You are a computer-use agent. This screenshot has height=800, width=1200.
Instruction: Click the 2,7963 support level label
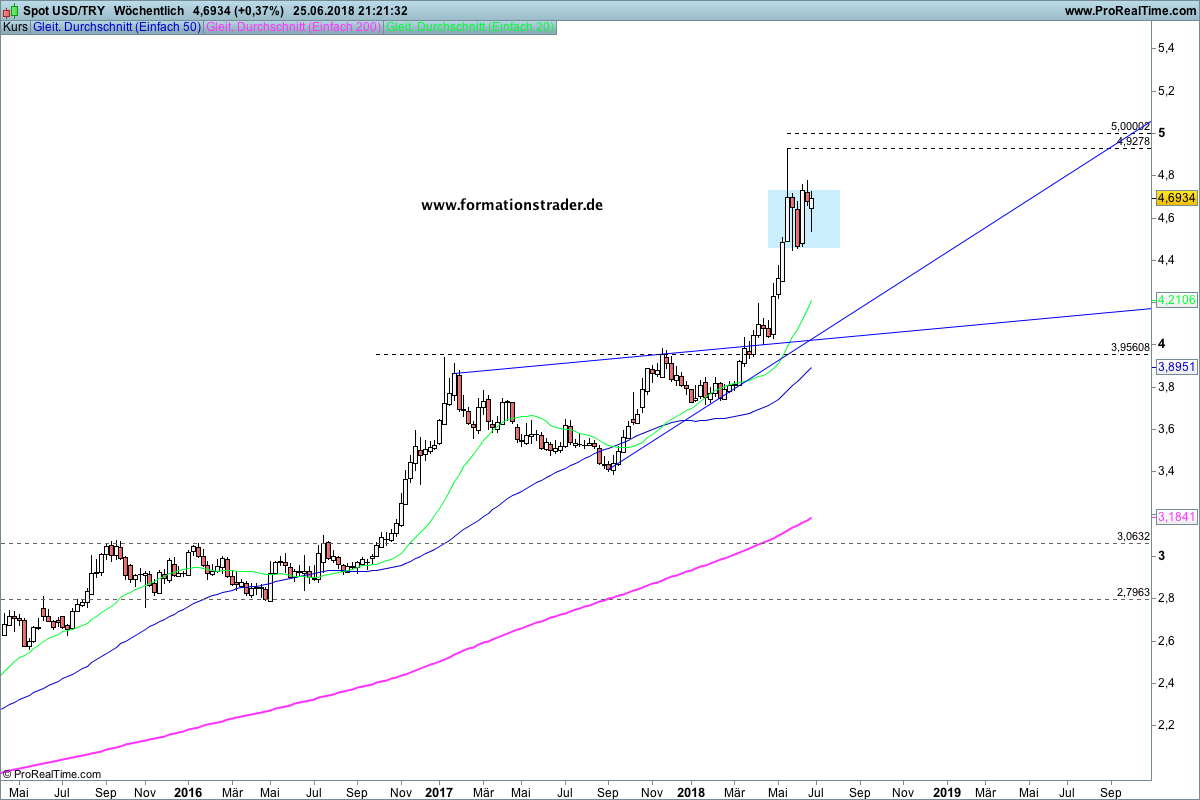click(1134, 592)
